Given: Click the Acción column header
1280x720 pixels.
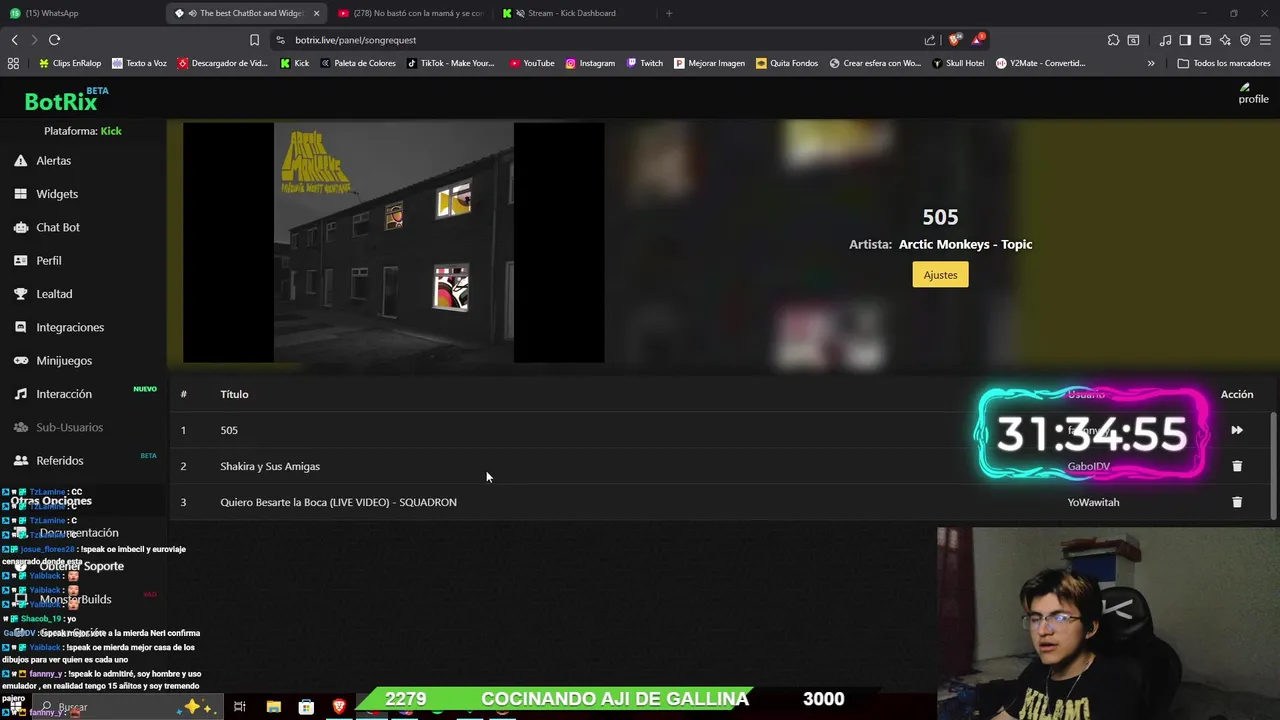Looking at the screenshot, I should 1237,394.
